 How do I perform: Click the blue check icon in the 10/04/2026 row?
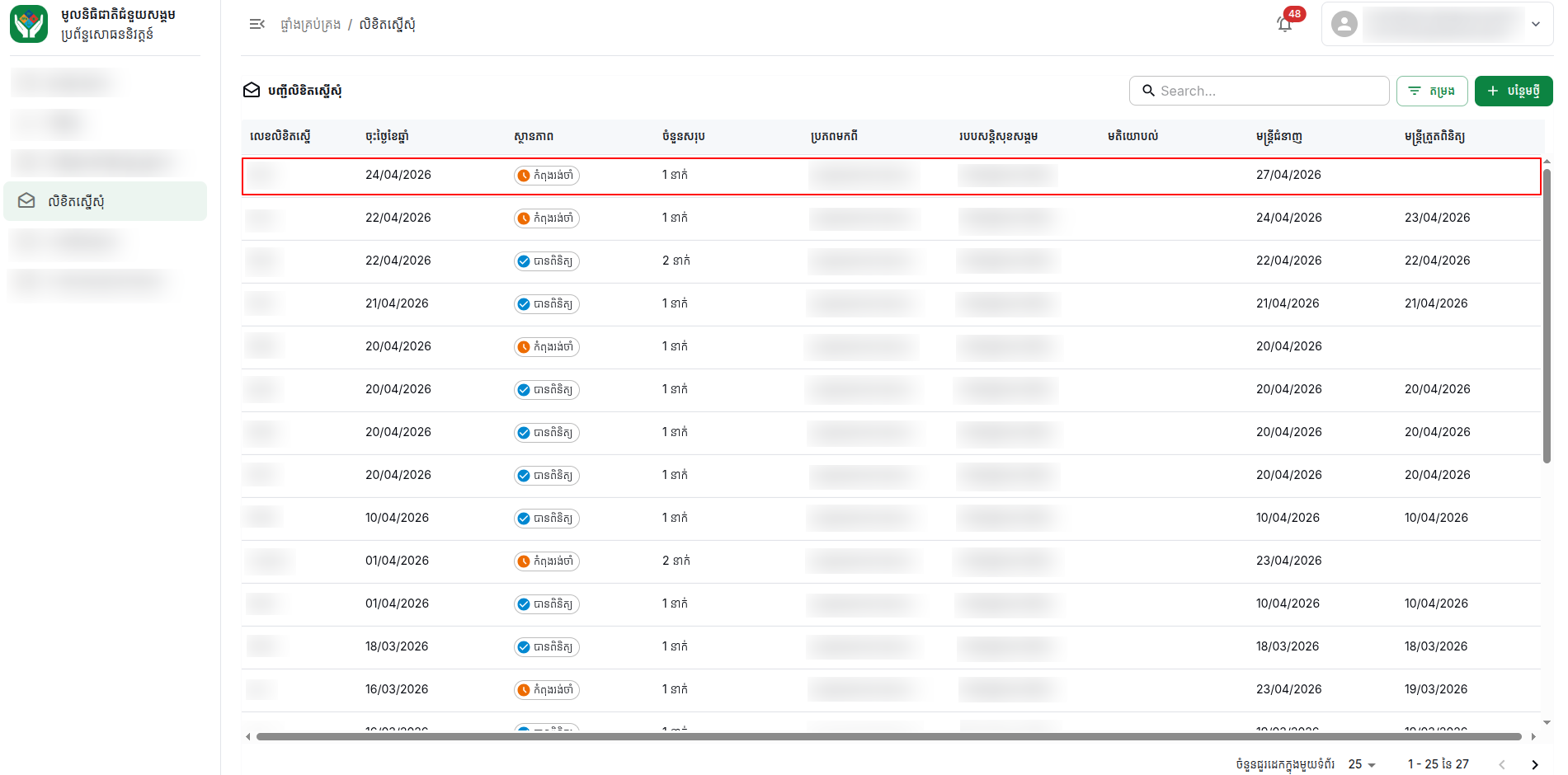point(524,518)
